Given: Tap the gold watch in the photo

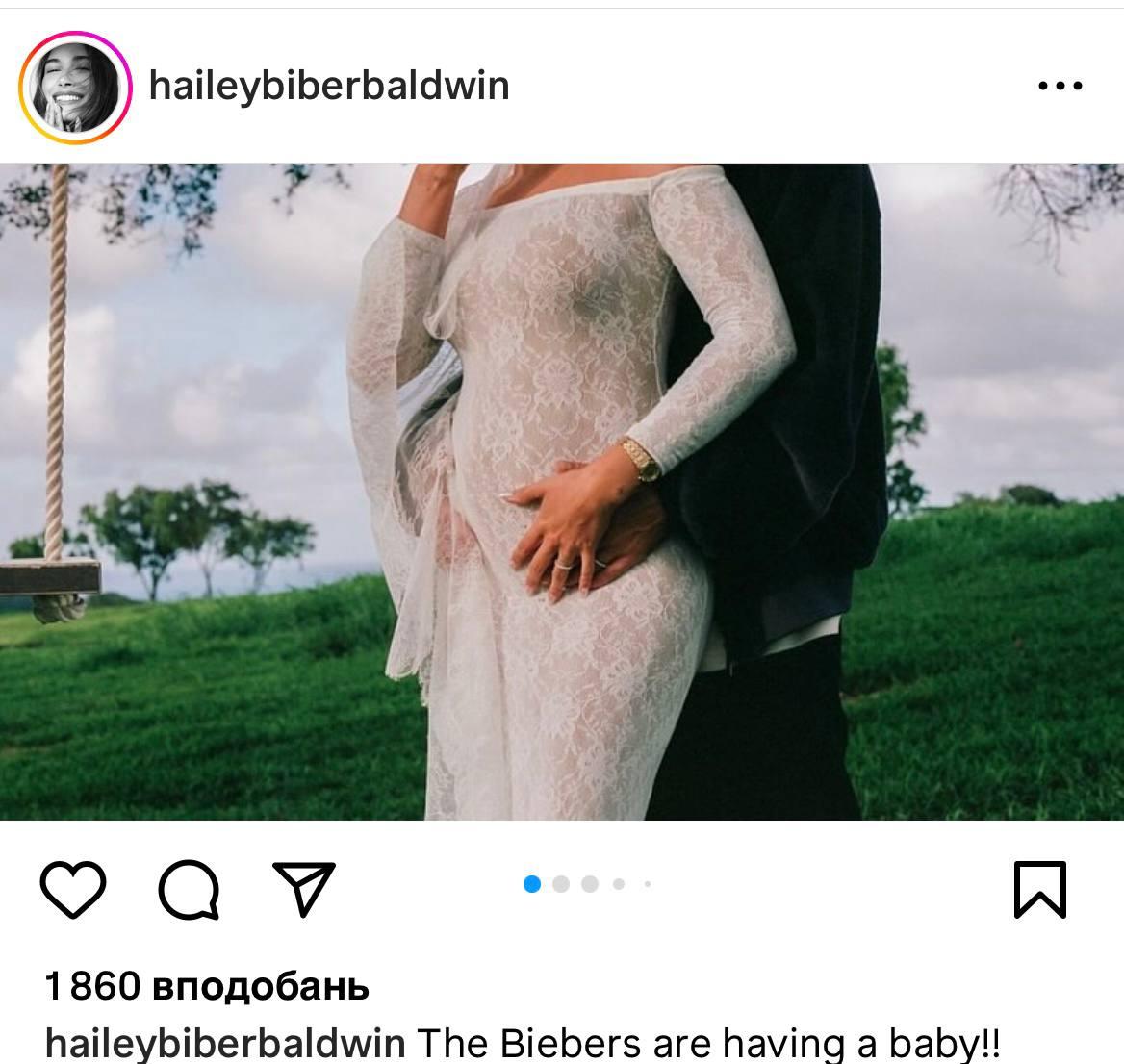Looking at the screenshot, I should point(641,459).
